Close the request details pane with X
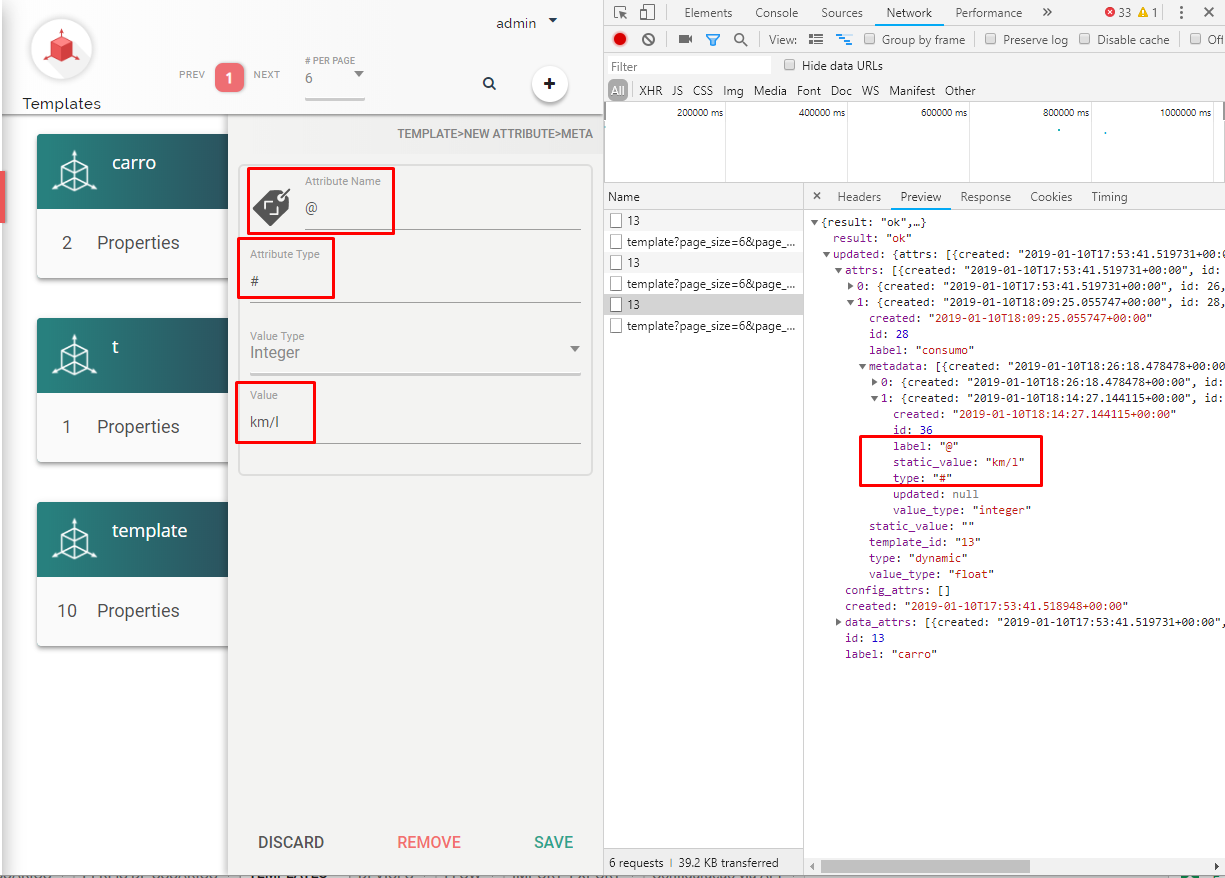This screenshot has width=1225, height=878. [817, 196]
